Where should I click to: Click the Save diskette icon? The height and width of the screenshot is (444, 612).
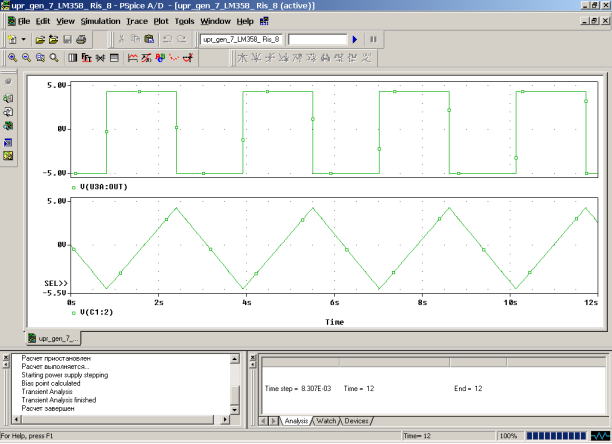tap(67, 39)
